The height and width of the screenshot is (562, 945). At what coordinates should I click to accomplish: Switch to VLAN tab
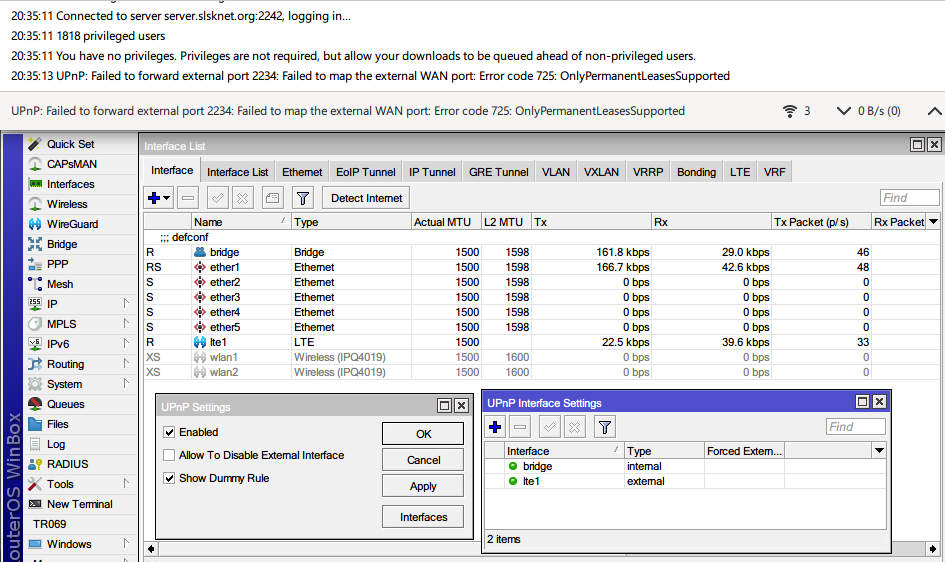tap(556, 172)
